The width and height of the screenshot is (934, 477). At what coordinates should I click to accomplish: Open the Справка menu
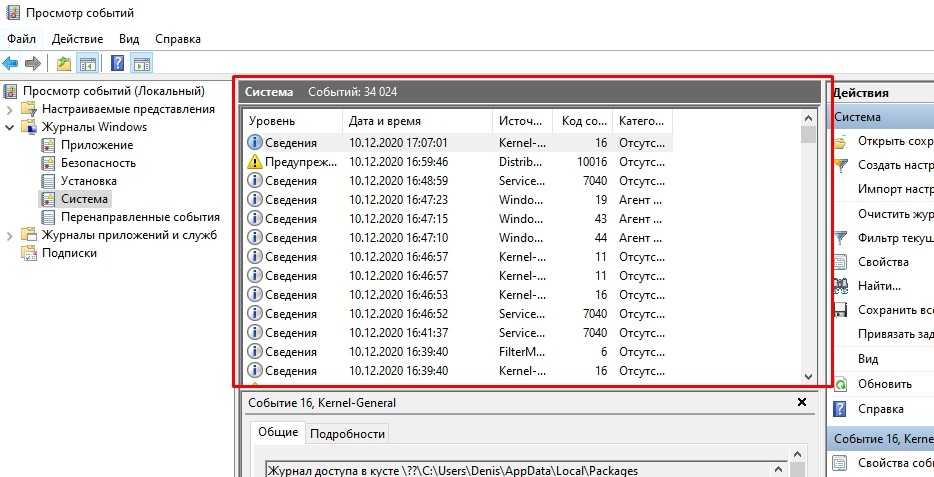[178, 39]
